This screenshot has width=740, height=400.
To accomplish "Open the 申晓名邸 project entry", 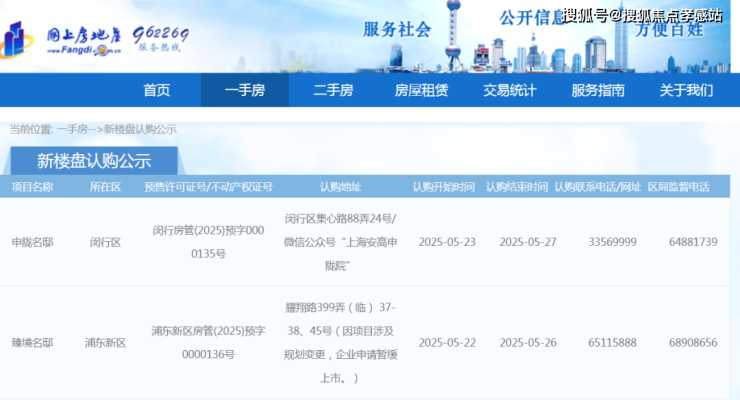I will click(x=32, y=243).
